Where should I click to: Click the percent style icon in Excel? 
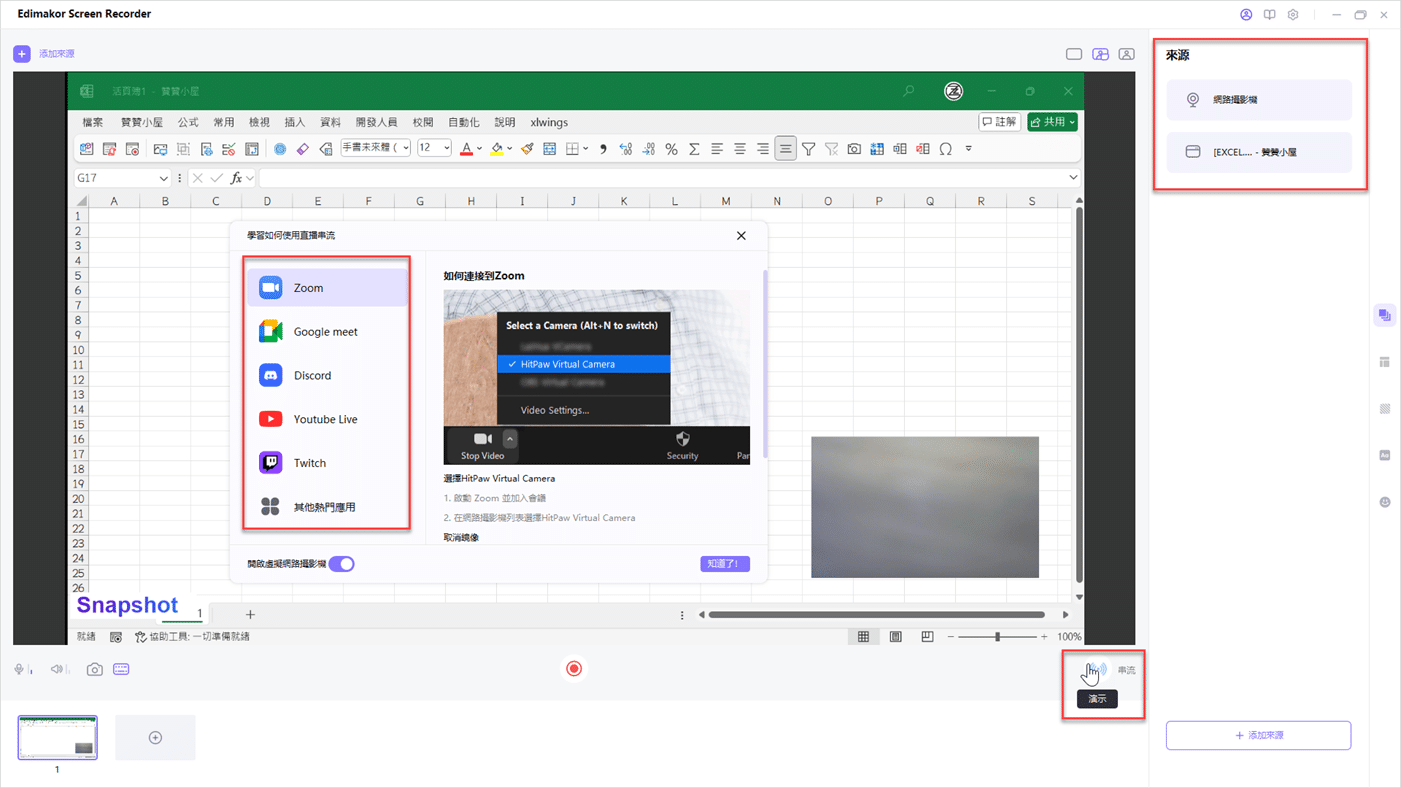pos(671,149)
